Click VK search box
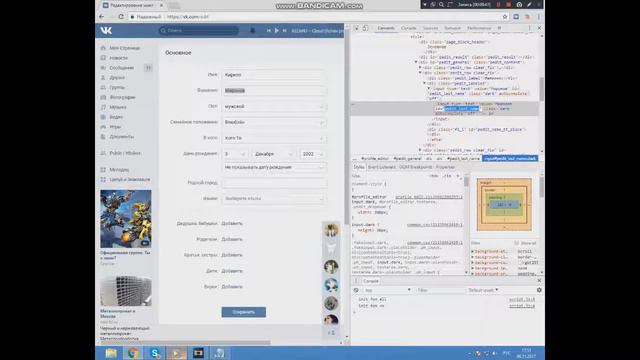Image resolution: width=640 pixels, height=360 pixels. point(199,31)
